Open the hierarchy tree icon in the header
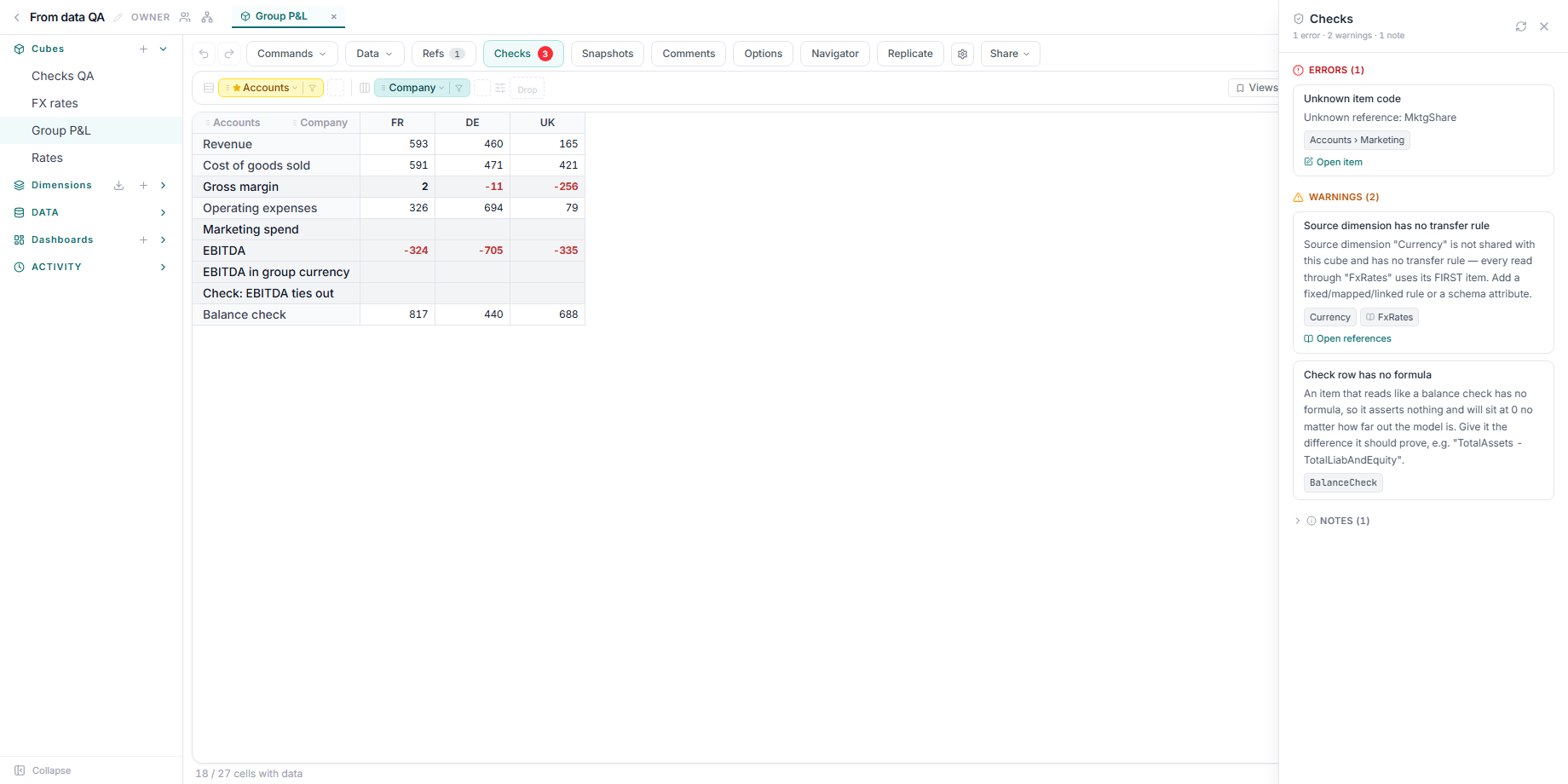Viewport: 1568px width, 784px height. (x=207, y=17)
